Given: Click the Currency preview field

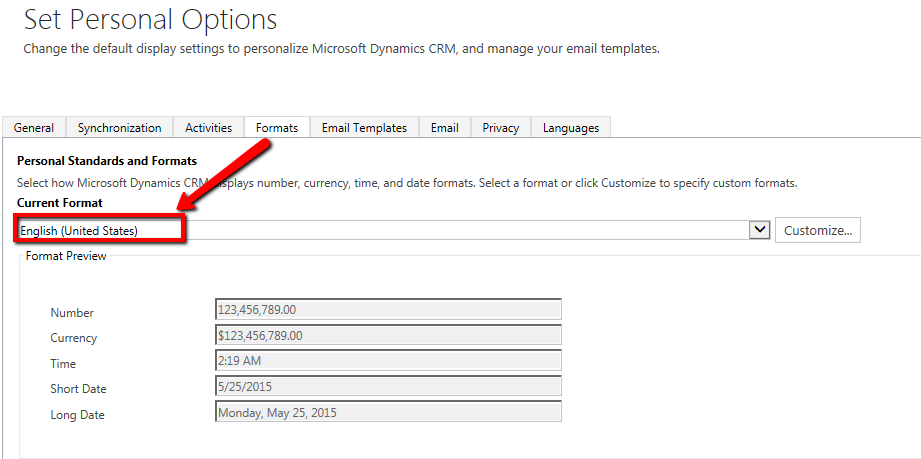Looking at the screenshot, I should [388, 335].
